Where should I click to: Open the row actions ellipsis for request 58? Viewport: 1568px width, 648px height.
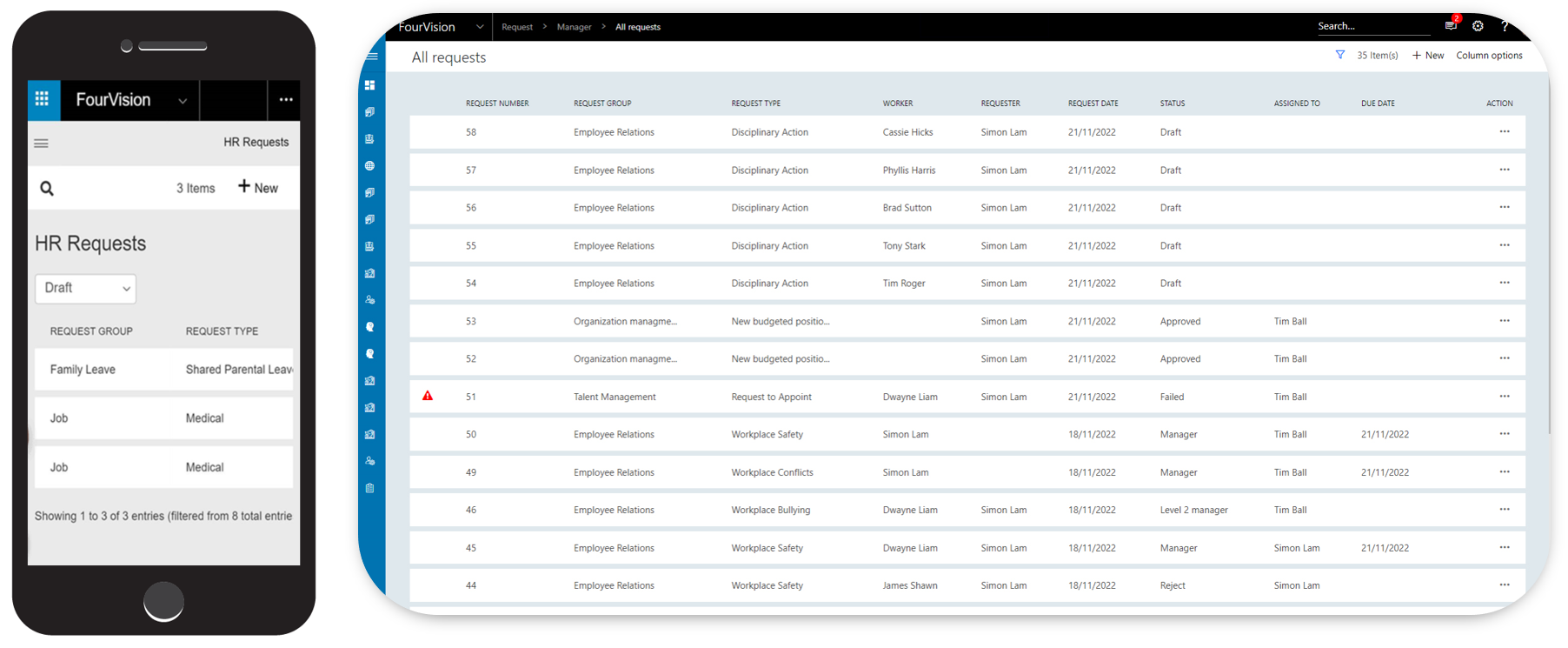pos(1505,132)
